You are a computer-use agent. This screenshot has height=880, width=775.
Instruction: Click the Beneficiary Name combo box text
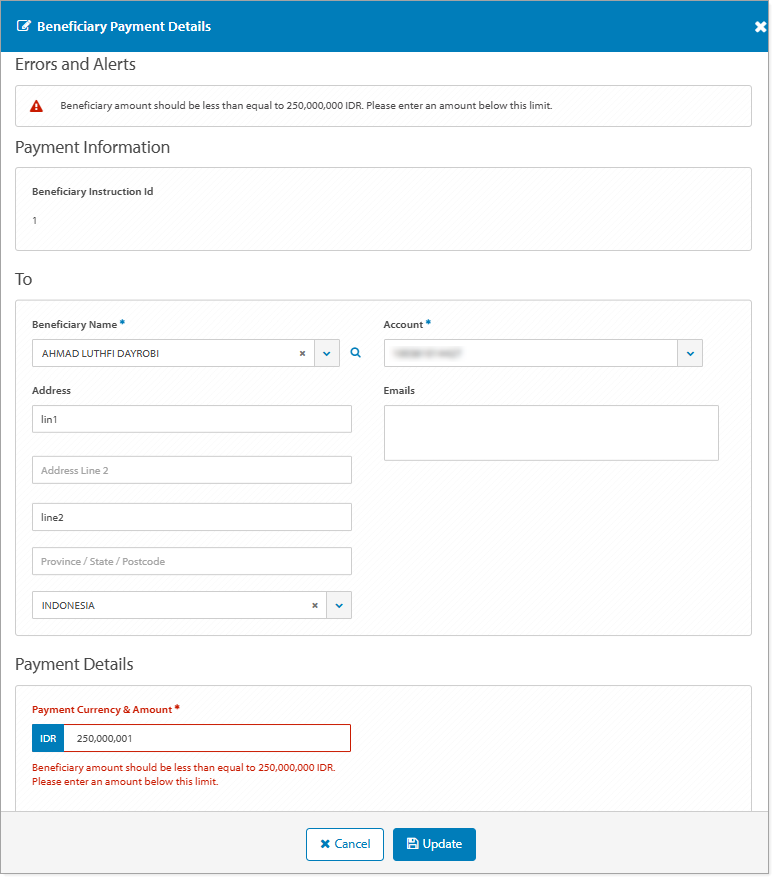tap(165, 353)
